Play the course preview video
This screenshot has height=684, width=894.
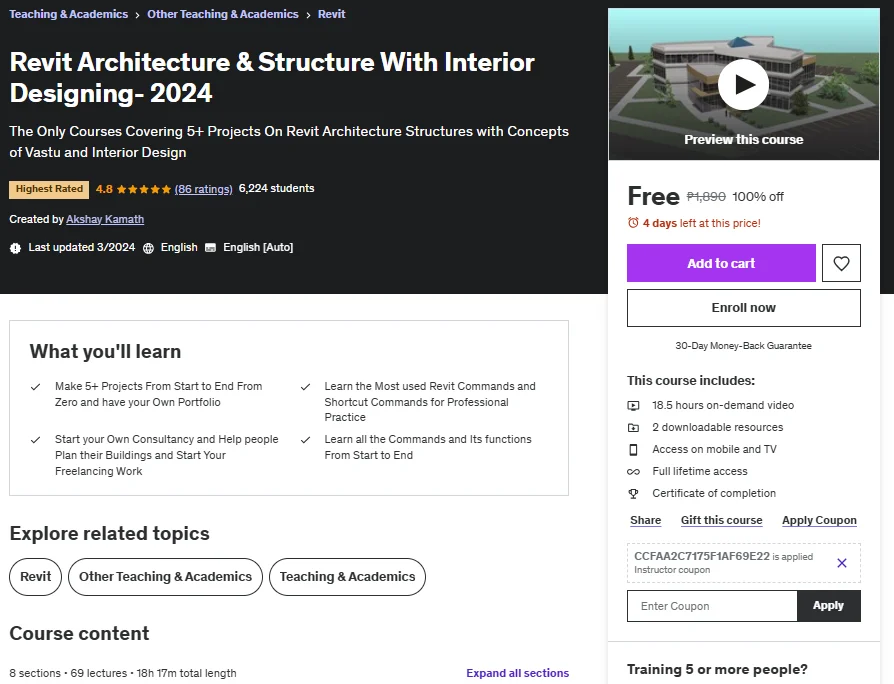pyautogui.click(x=743, y=84)
